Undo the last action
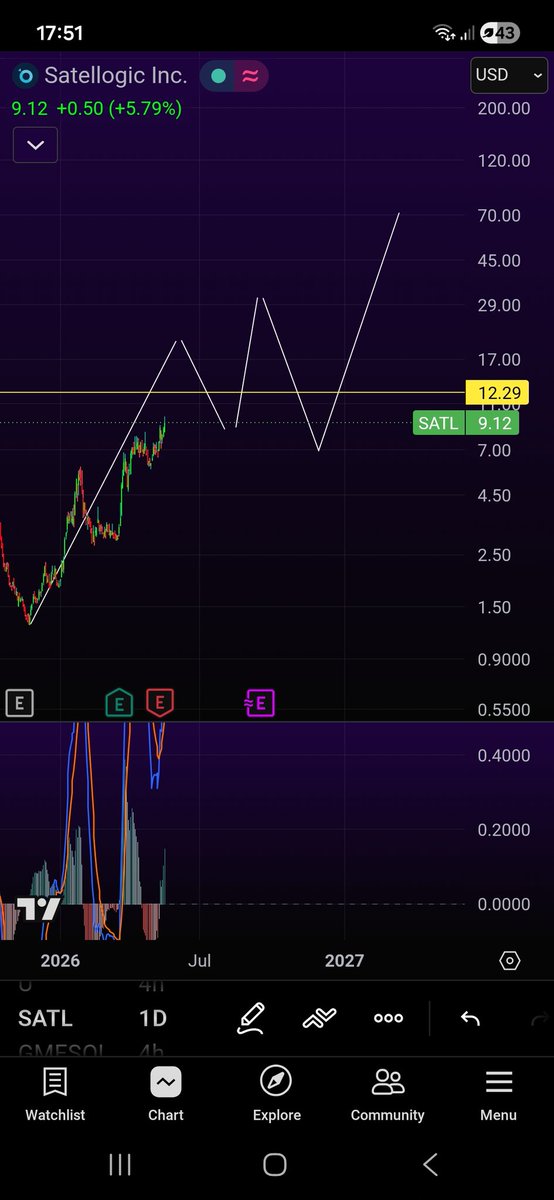 [470, 1018]
